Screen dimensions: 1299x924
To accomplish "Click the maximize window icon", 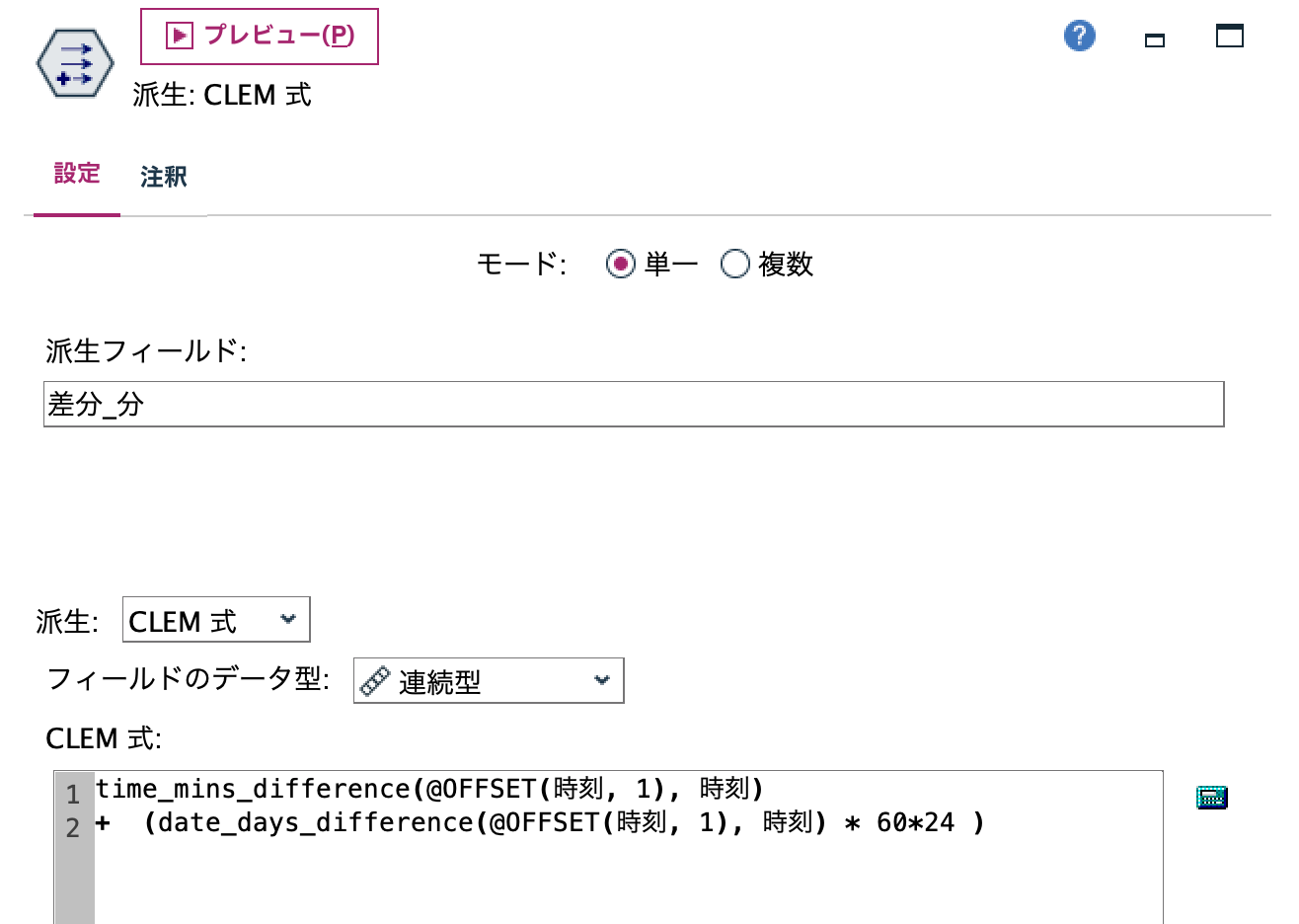I will tap(1227, 38).
